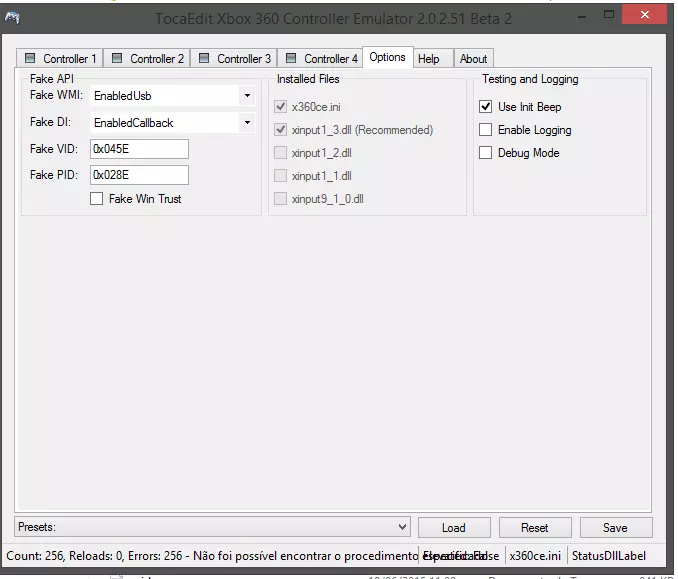Image resolution: width=678 pixels, height=579 pixels.
Task: Click the Controller 1 tab status square icon
Action: pyautogui.click(x=30, y=58)
